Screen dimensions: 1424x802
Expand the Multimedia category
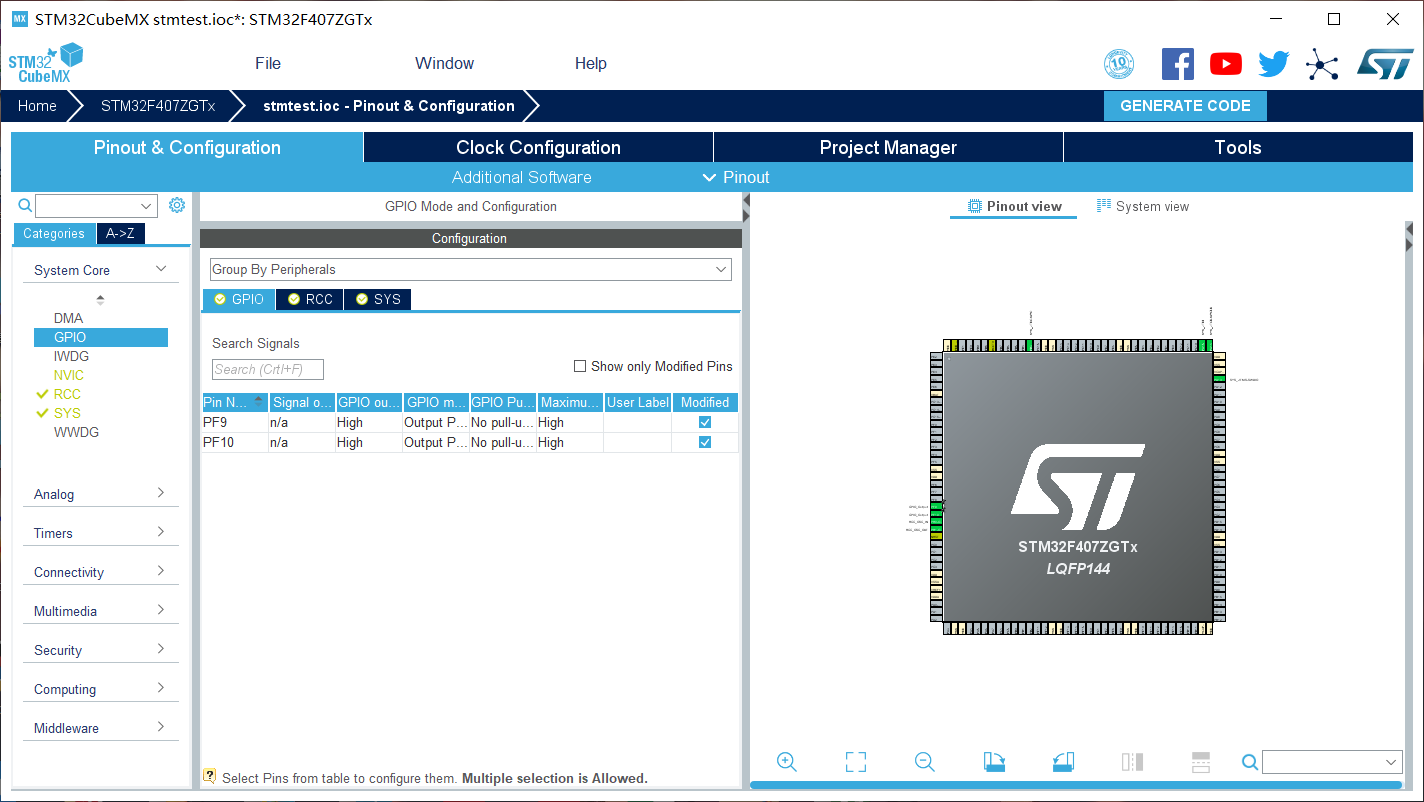(x=101, y=611)
